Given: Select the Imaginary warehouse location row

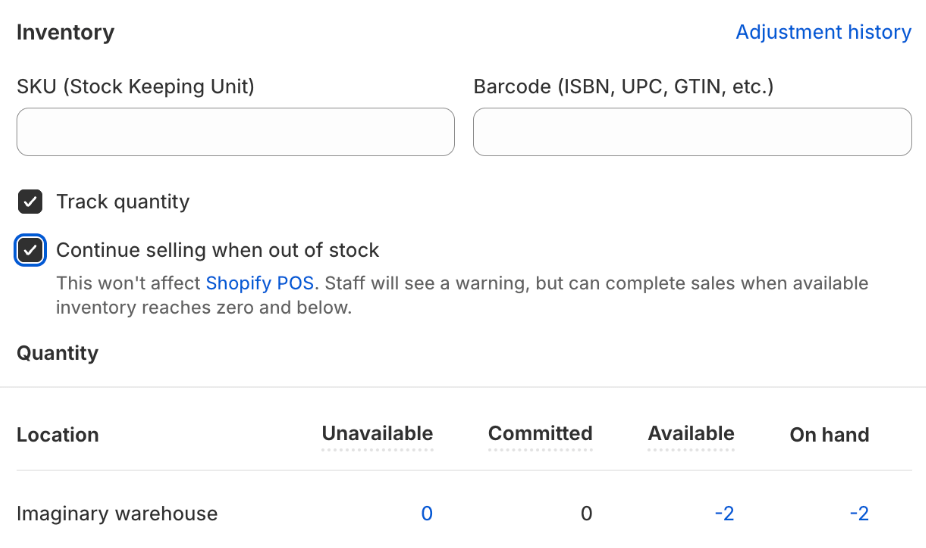Looking at the screenshot, I should tap(117, 514).
